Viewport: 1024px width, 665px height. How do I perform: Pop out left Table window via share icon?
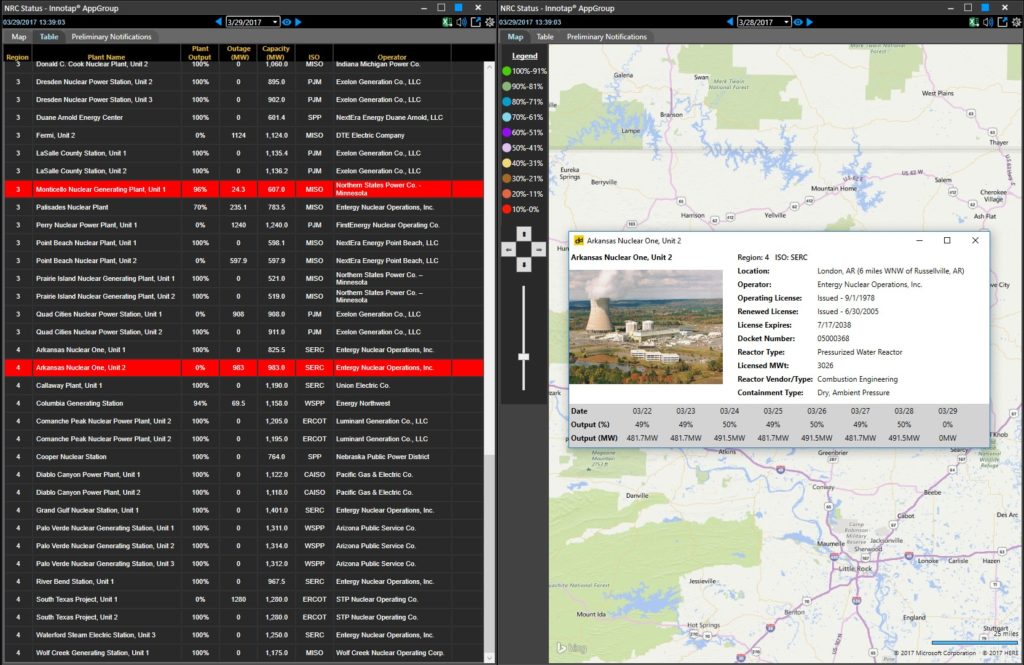pyautogui.click(x=476, y=22)
